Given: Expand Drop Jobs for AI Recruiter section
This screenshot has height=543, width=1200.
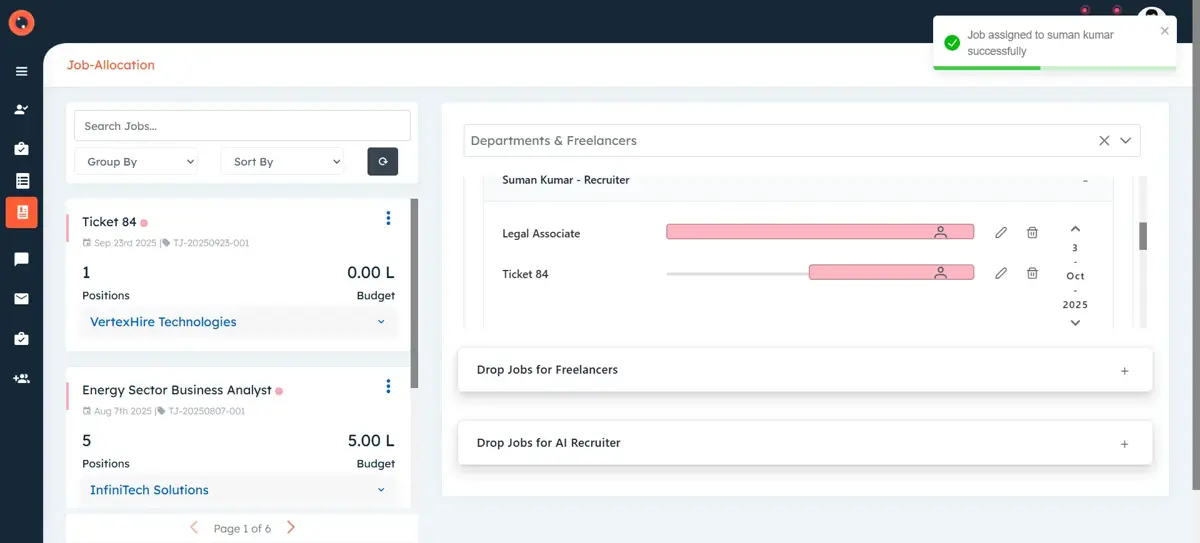Looking at the screenshot, I should coord(1124,444).
